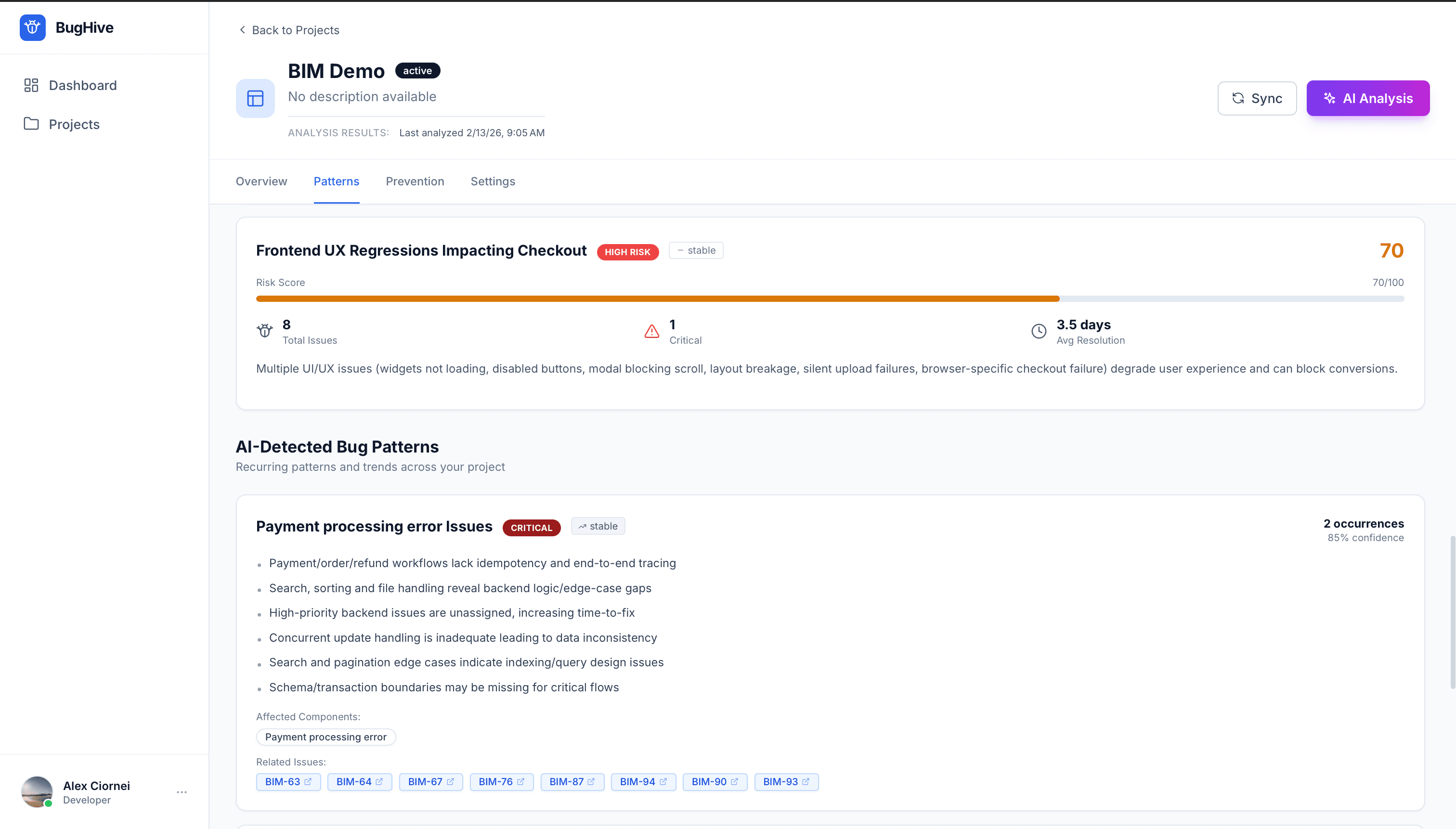Open the user menu three-dots button
1456x829 pixels.
pyautogui.click(x=182, y=792)
